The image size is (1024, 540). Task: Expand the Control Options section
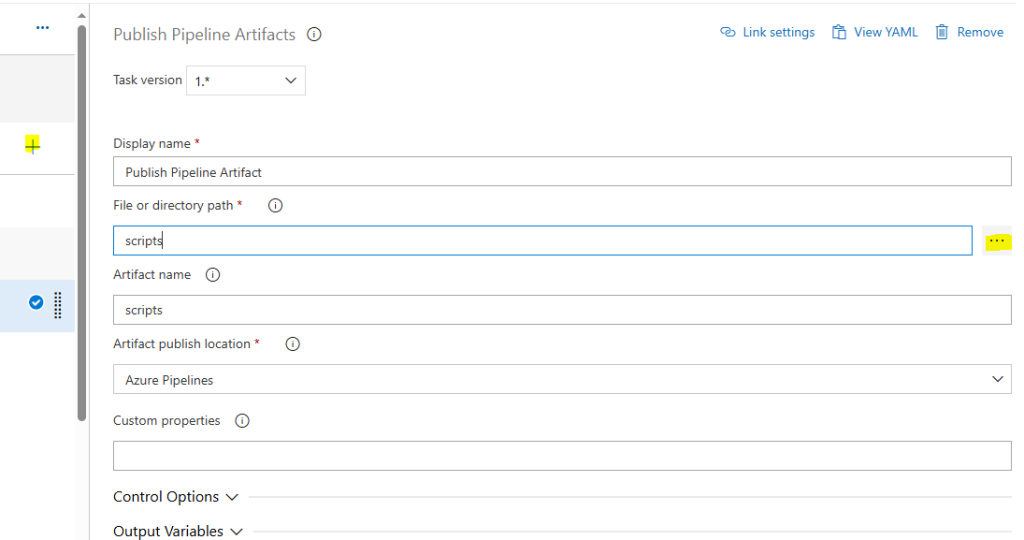click(x=176, y=497)
